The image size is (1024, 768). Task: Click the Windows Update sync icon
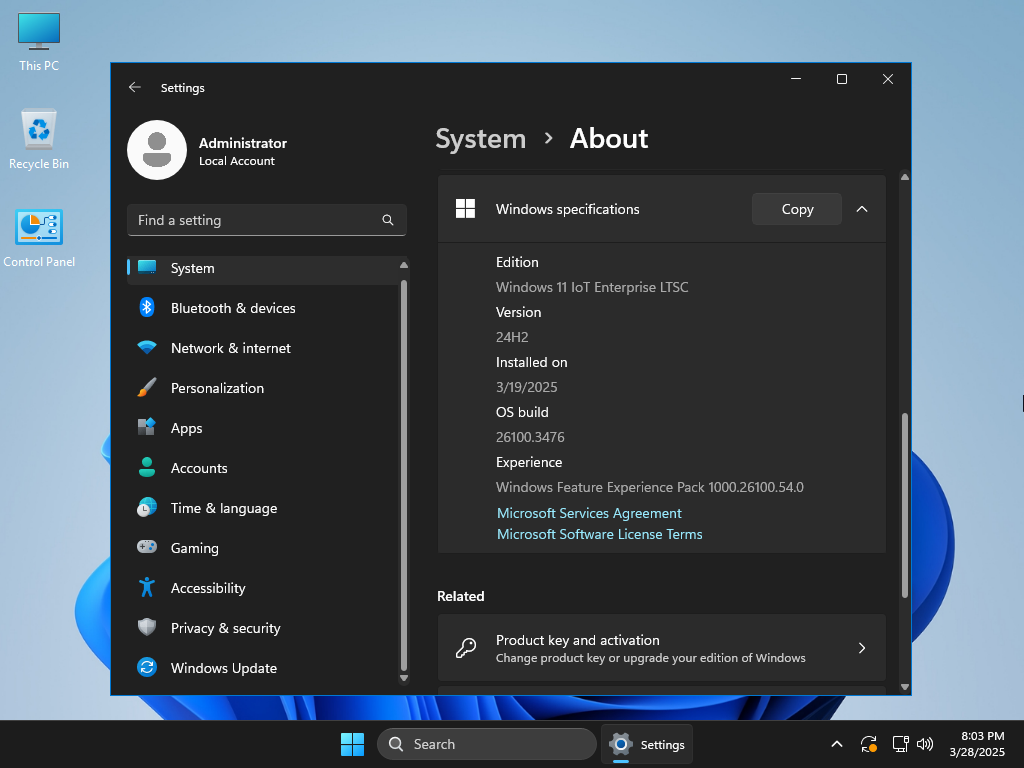(147, 667)
